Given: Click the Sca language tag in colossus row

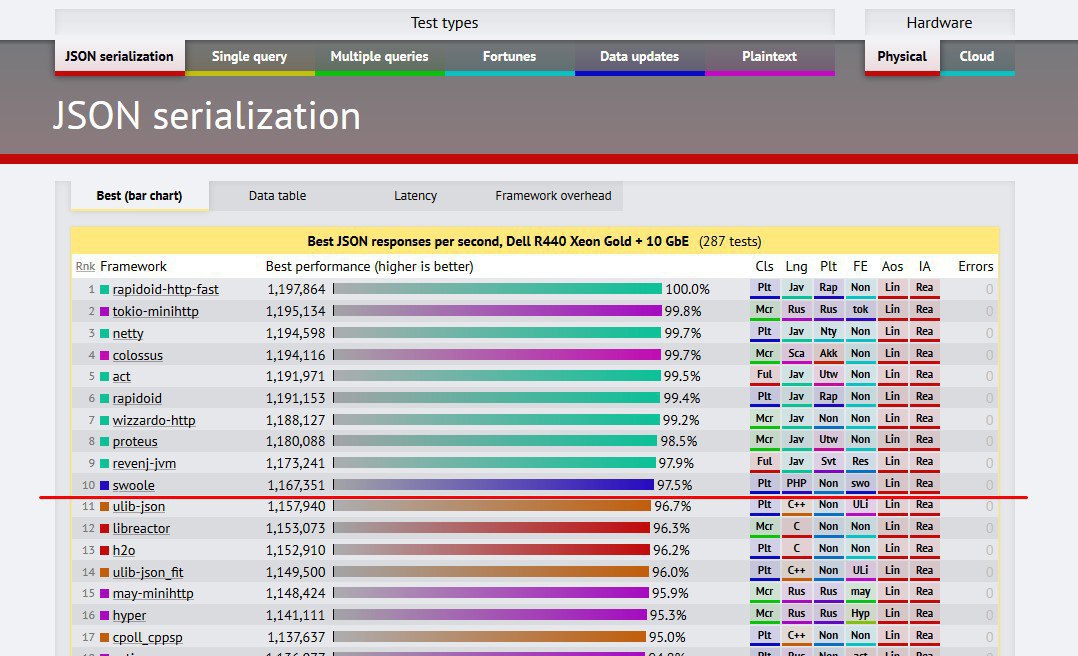Looking at the screenshot, I should point(796,354).
